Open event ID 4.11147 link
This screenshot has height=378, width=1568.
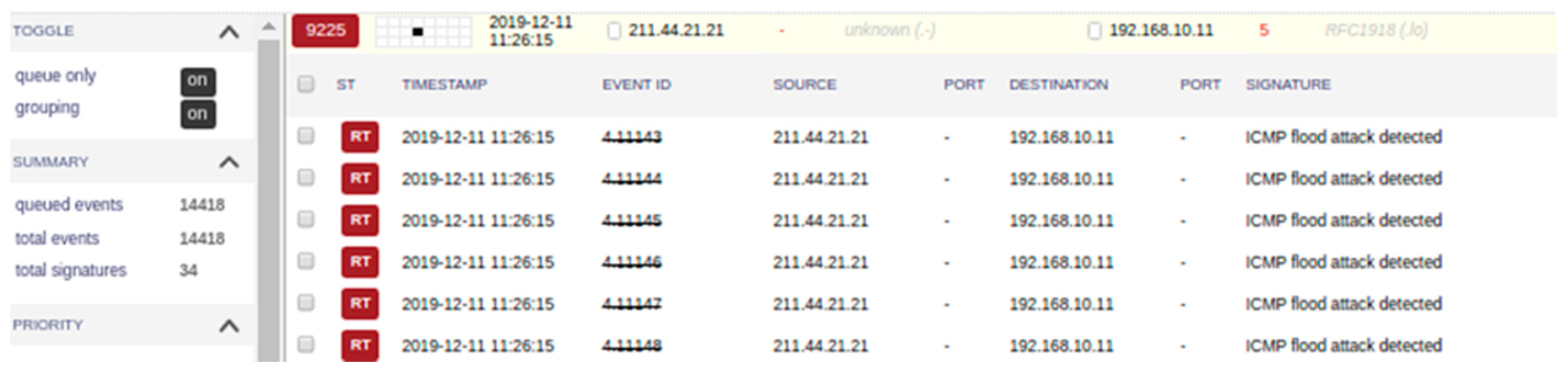pyautogui.click(x=631, y=304)
